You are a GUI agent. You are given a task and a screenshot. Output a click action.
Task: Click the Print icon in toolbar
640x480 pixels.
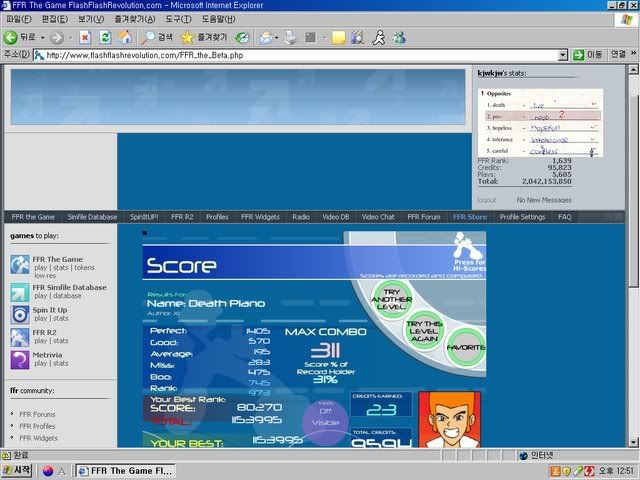(x=292, y=37)
